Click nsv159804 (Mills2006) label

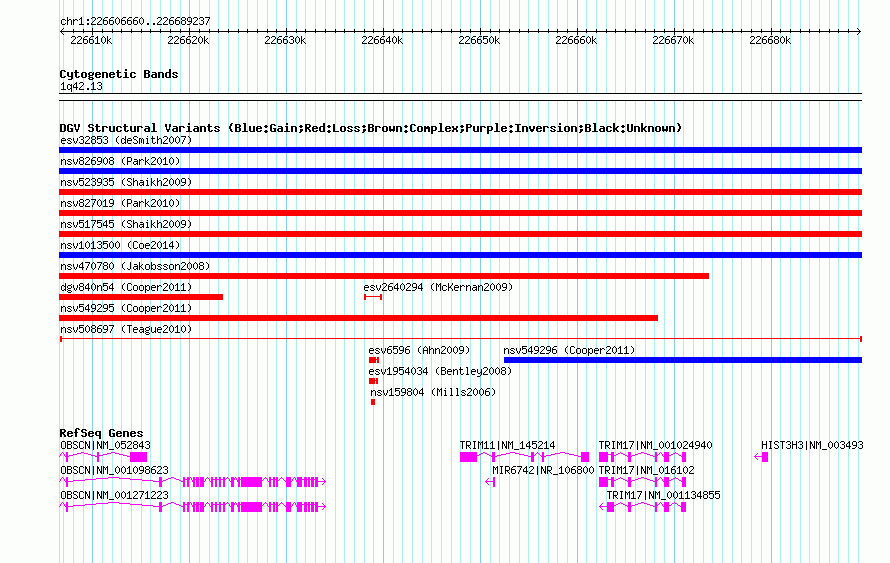433,392
